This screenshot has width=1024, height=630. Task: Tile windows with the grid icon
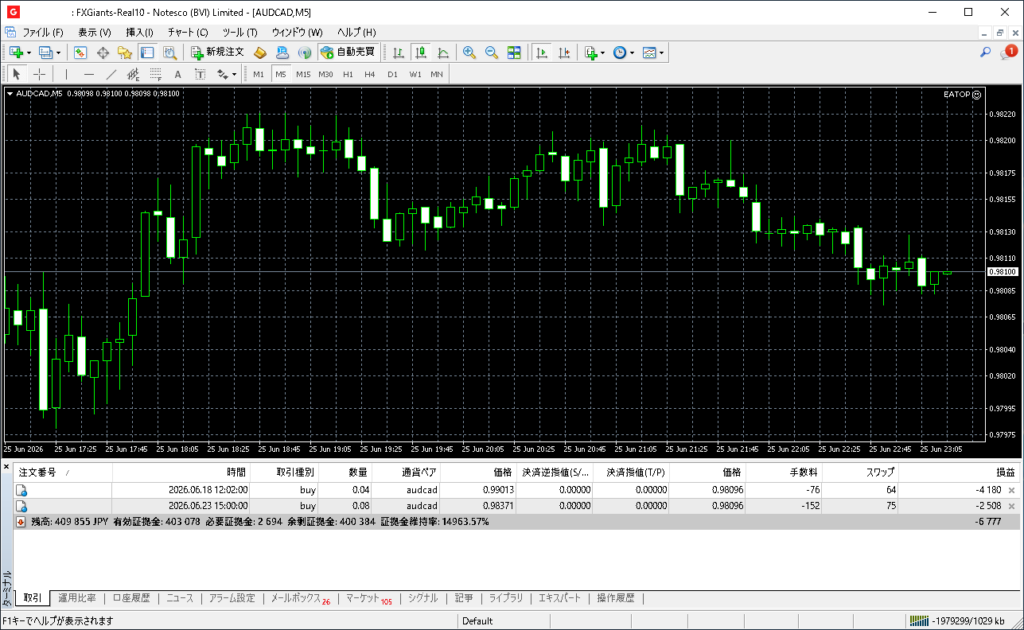[x=514, y=53]
